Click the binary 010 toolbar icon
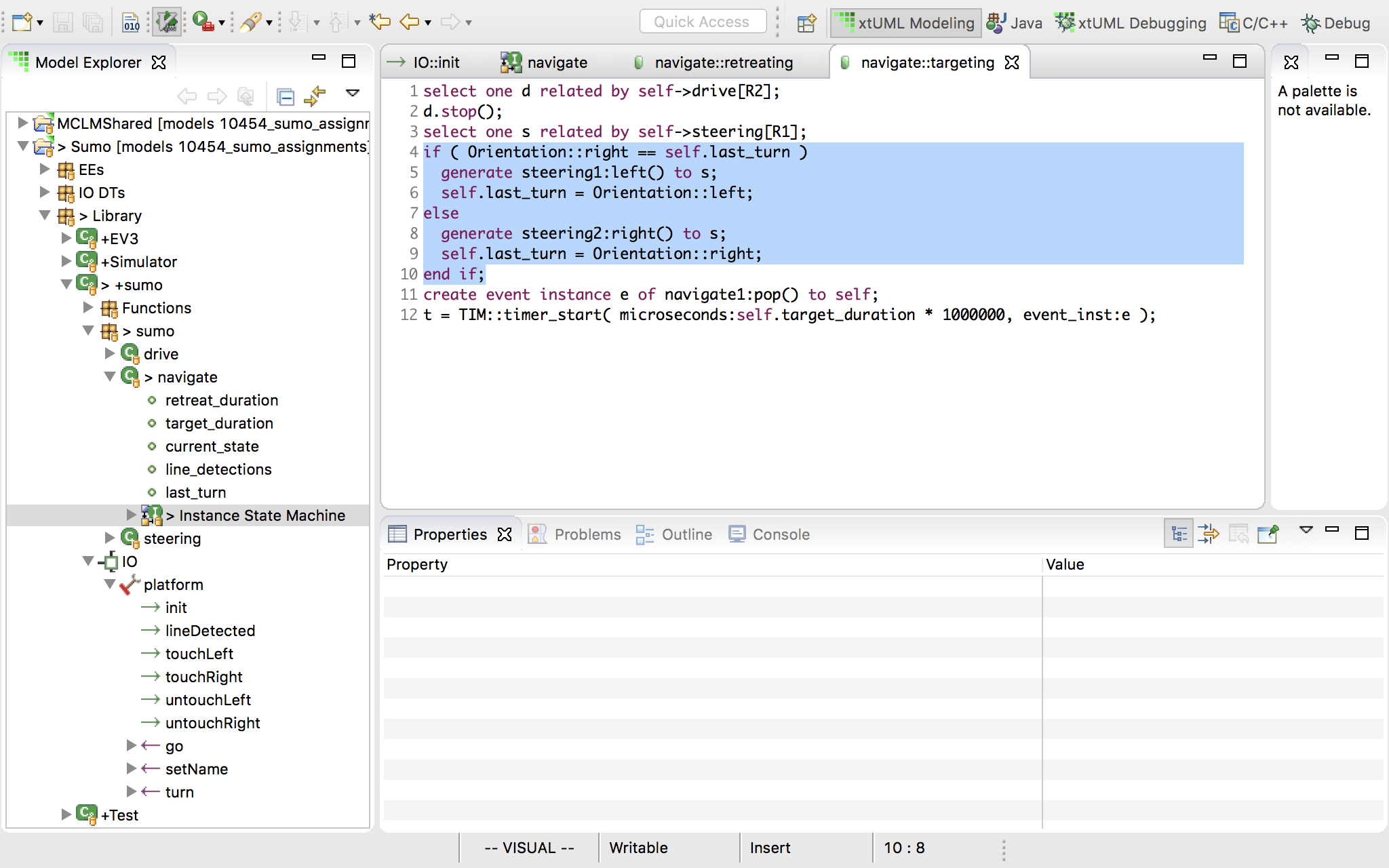Viewport: 1389px width, 868px height. 131,22
